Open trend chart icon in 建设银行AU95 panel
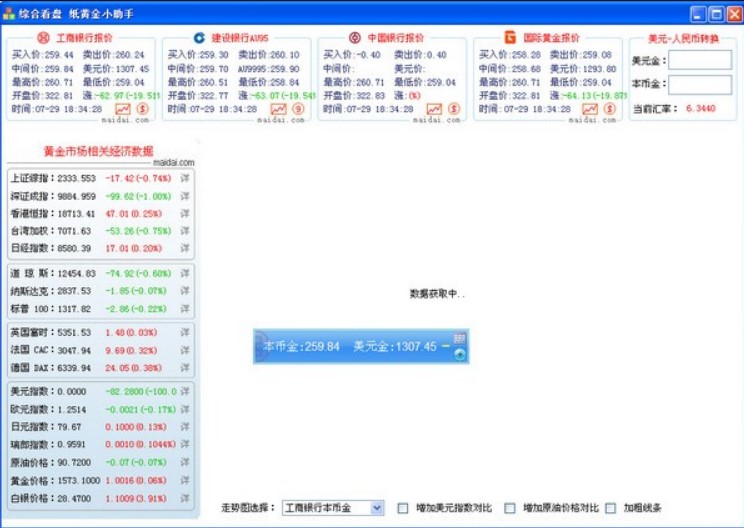744x528 pixels. pyautogui.click(x=279, y=109)
